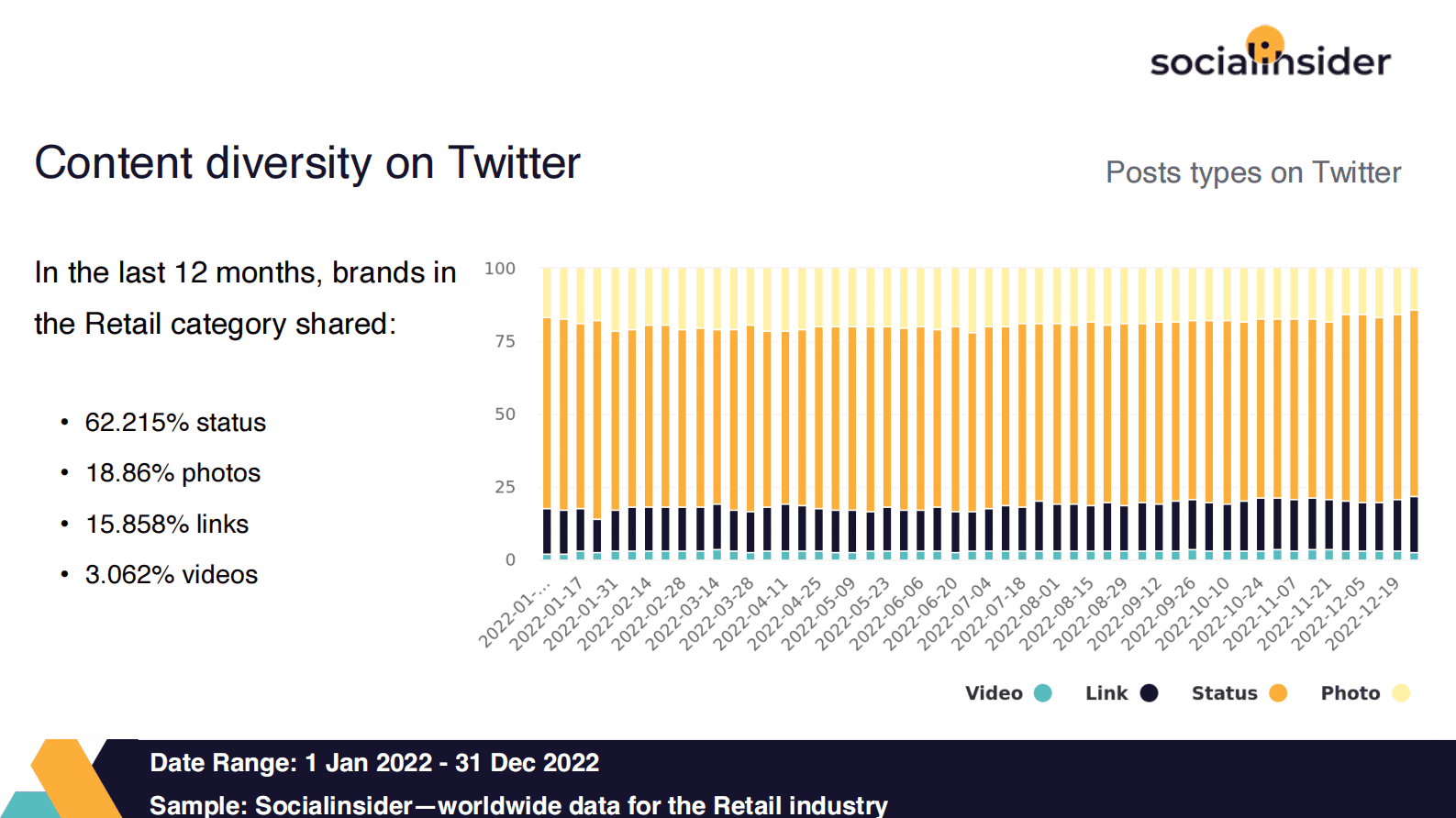Click the orange smiley icon in the logo

click(1265, 43)
